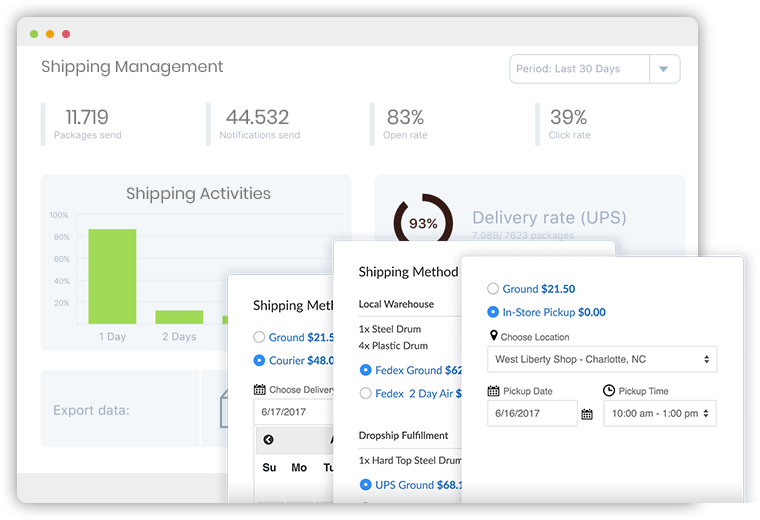Click the 1 Day green bar
The height and width of the screenshot is (520, 760).
click(x=112, y=276)
